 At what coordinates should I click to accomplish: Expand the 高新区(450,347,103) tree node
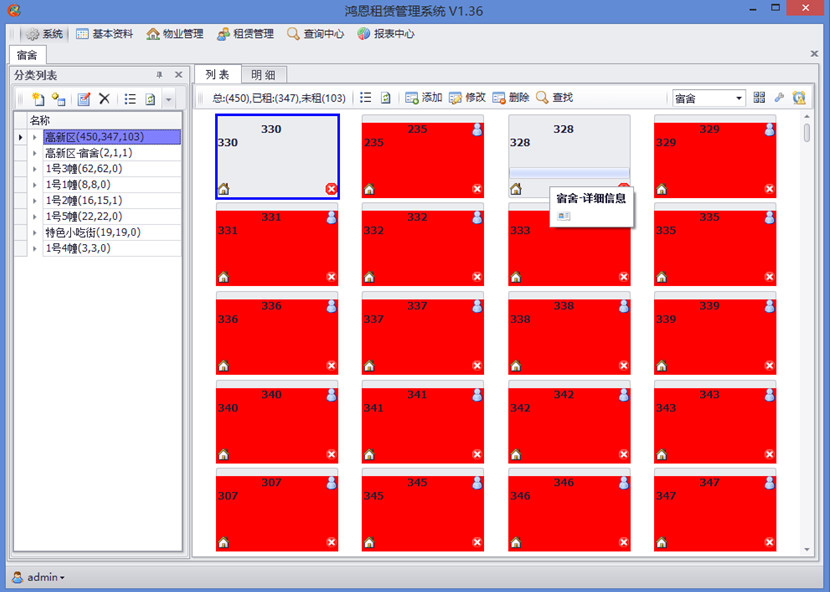pyautogui.click(x=34, y=137)
